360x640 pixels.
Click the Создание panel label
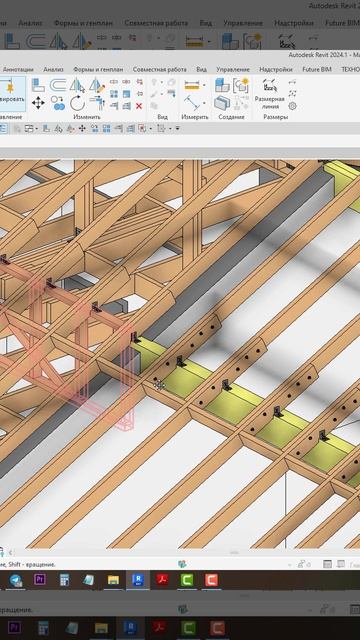pos(231,117)
